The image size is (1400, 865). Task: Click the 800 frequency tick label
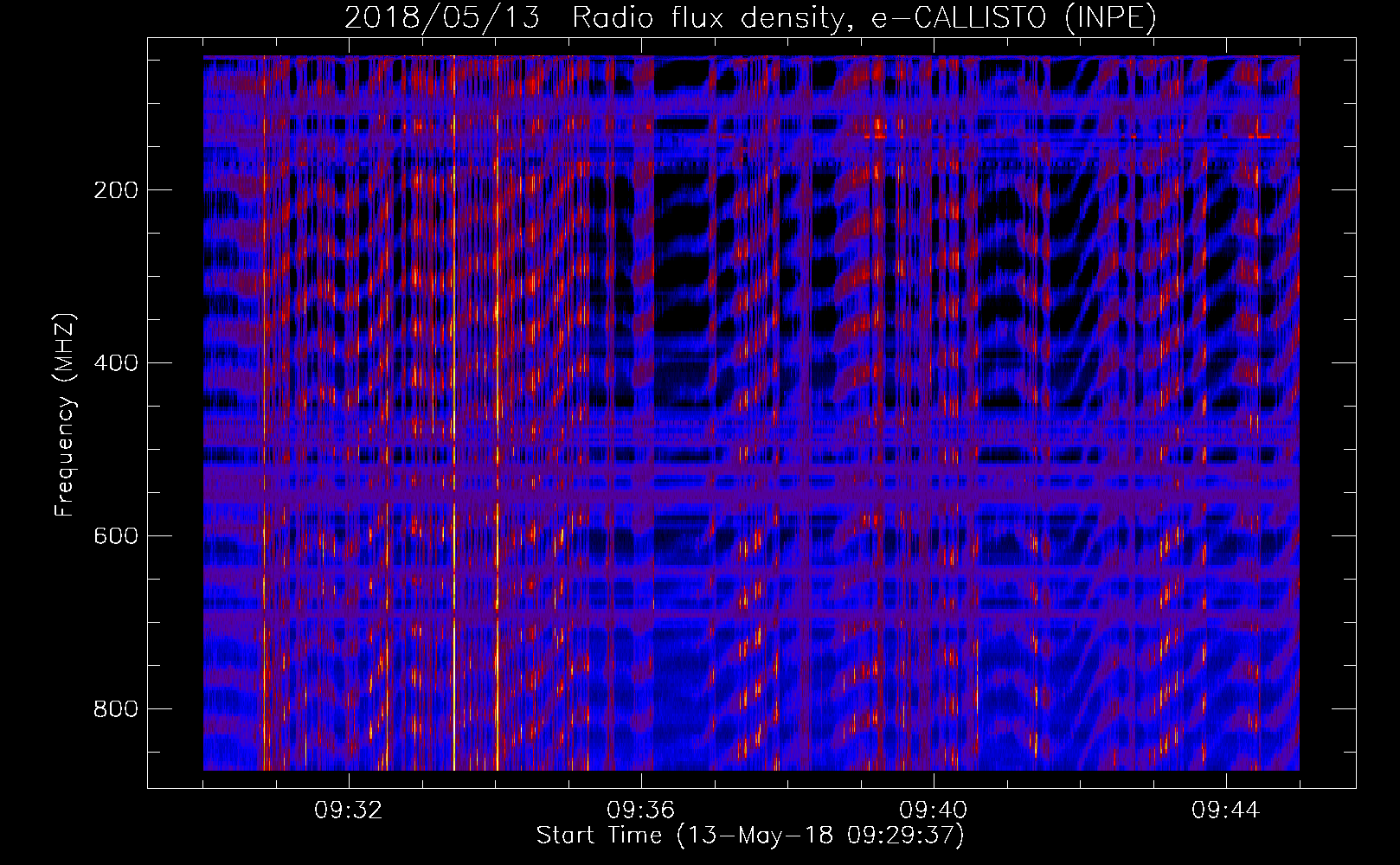[x=115, y=709]
